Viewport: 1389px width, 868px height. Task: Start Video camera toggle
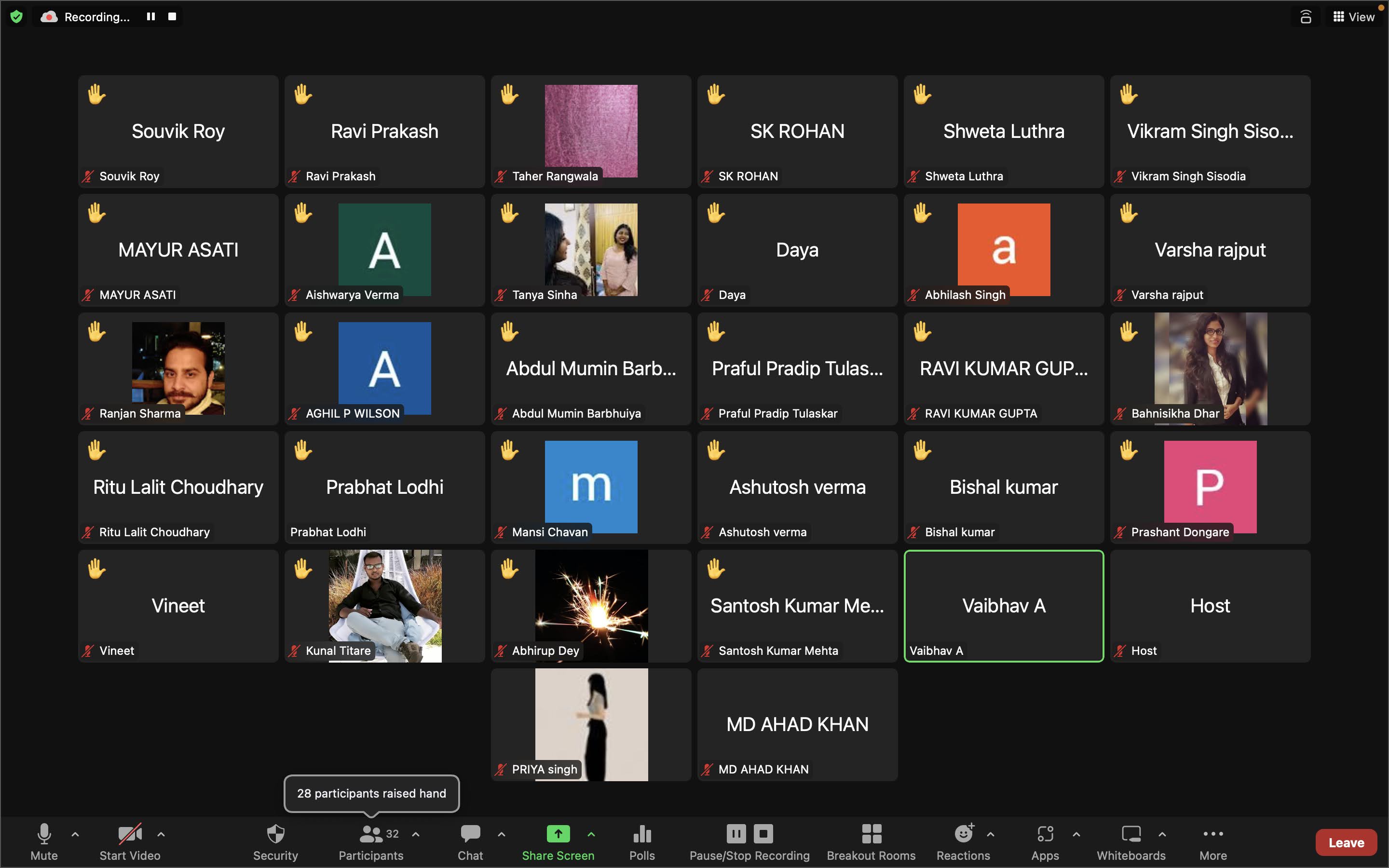tap(130, 841)
